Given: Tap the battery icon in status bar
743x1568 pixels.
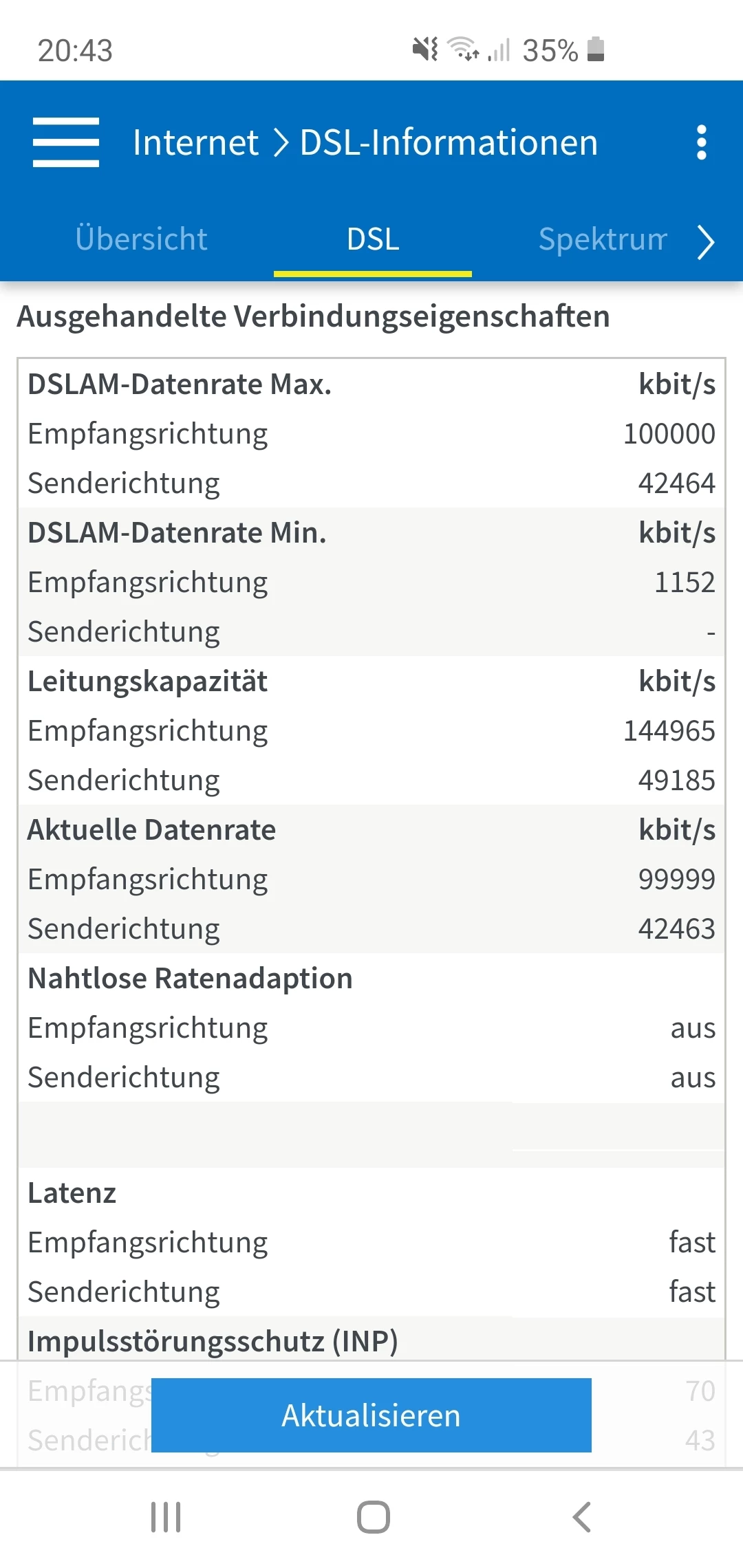Looking at the screenshot, I should pyautogui.click(x=596, y=50).
